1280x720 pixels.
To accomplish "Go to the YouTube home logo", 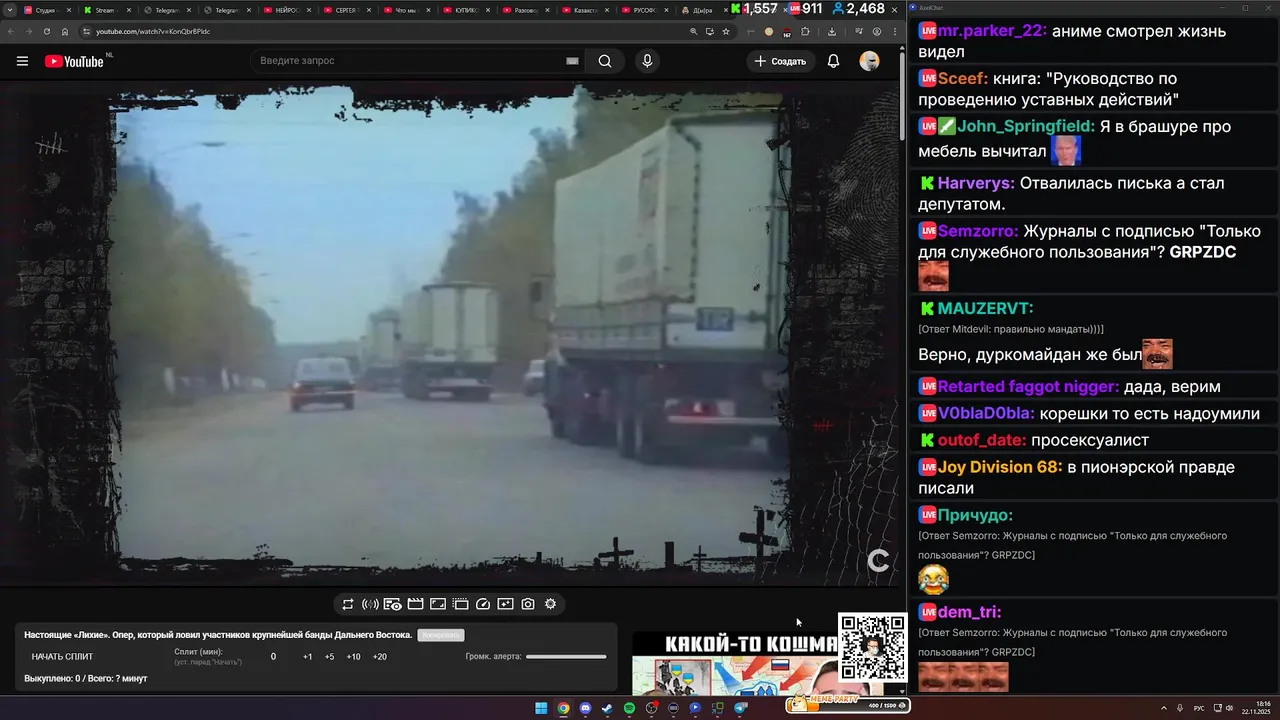I will 74,61.
